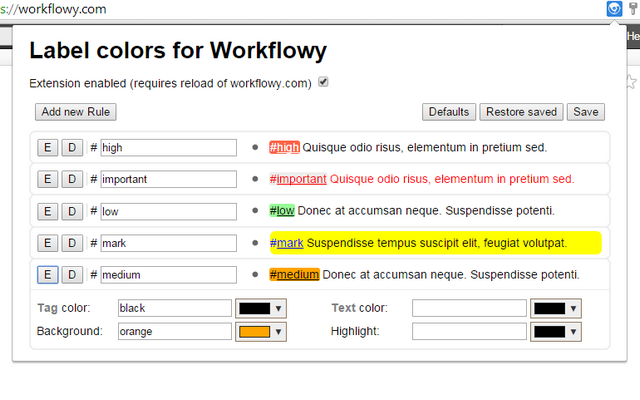The height and width of the screenshot is (400, 640).
Task: Focus the 'low' tag name field
Action: pyautogui.click(x=169, y=211)
